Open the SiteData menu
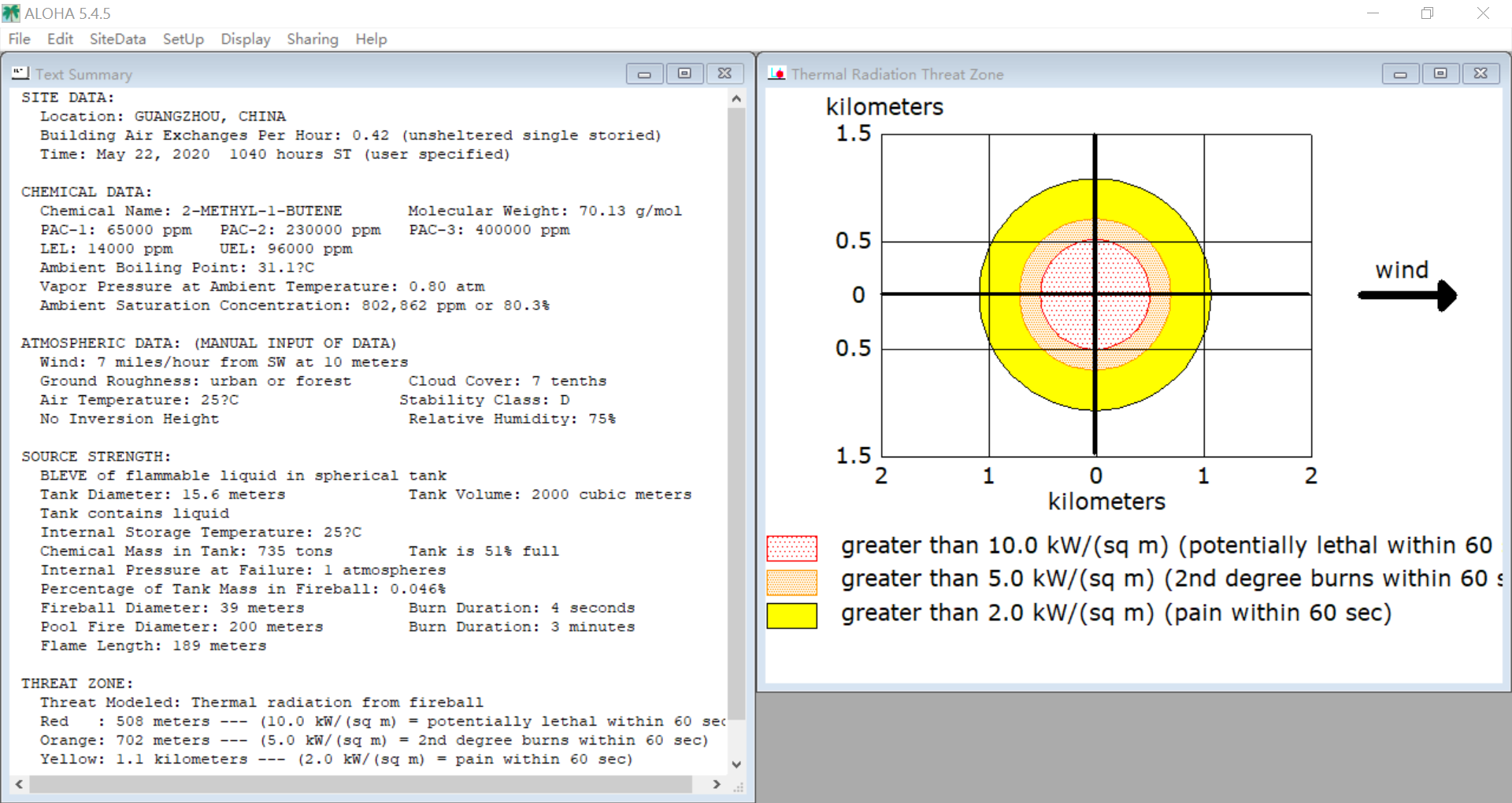Screen dimensions: 1512x803 tap(117, 39)
